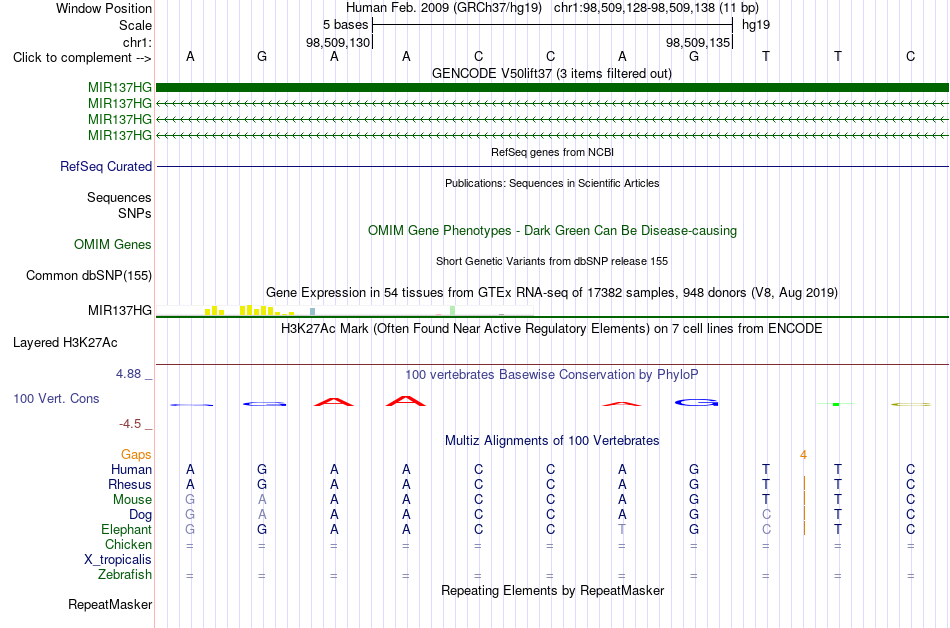The width and height of the screenshot is (950, 628).
Task: Click the grey 'T' in Elephant alignment row
Action: pyautogui.click(x=622, y=529)
